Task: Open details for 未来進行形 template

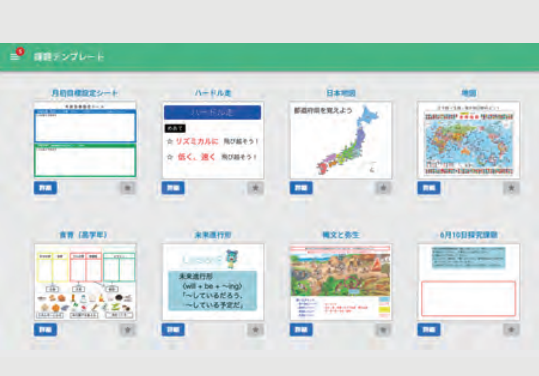Action: tap(173, 330)
